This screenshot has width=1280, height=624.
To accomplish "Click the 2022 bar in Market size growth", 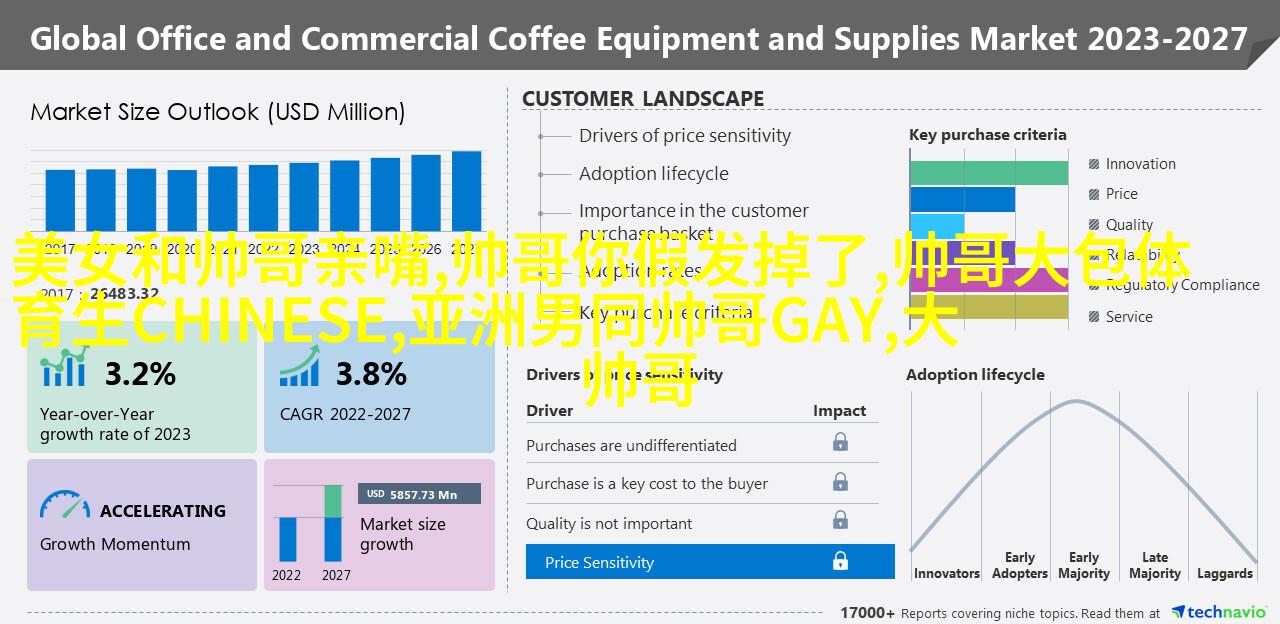I will pos(288,539).
